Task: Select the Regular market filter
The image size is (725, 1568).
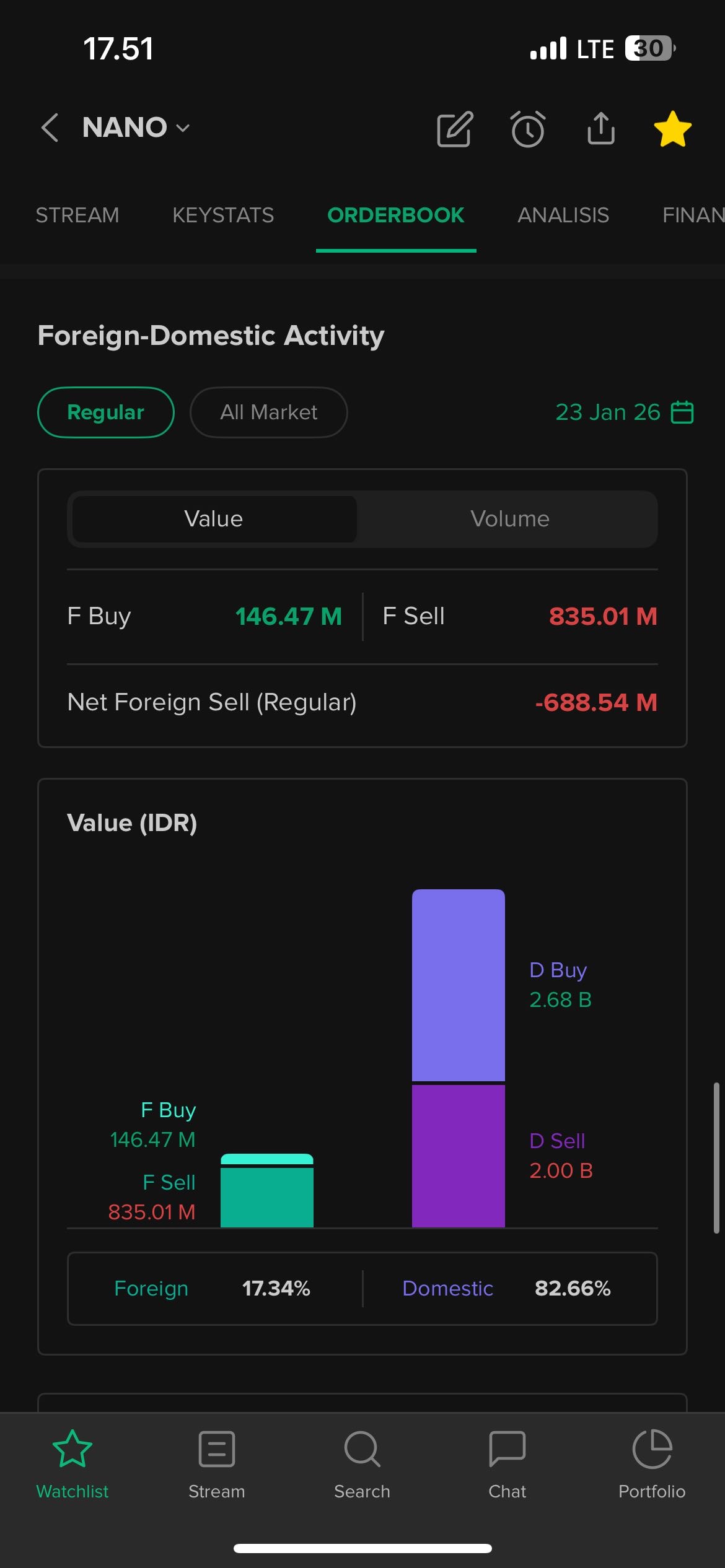Action: coord(106,412)
